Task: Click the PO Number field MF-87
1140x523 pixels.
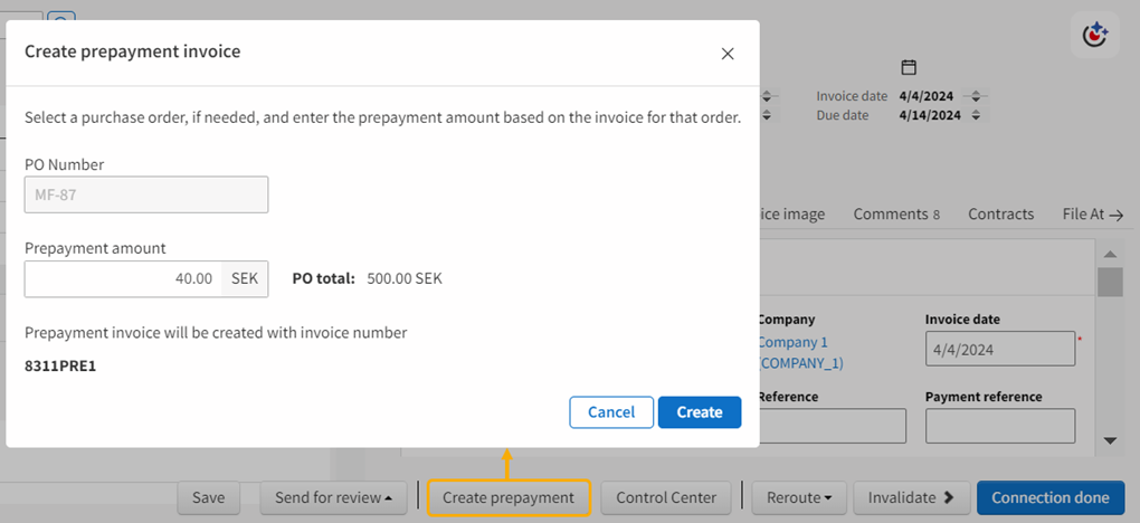Action: [x=146, y=195]
